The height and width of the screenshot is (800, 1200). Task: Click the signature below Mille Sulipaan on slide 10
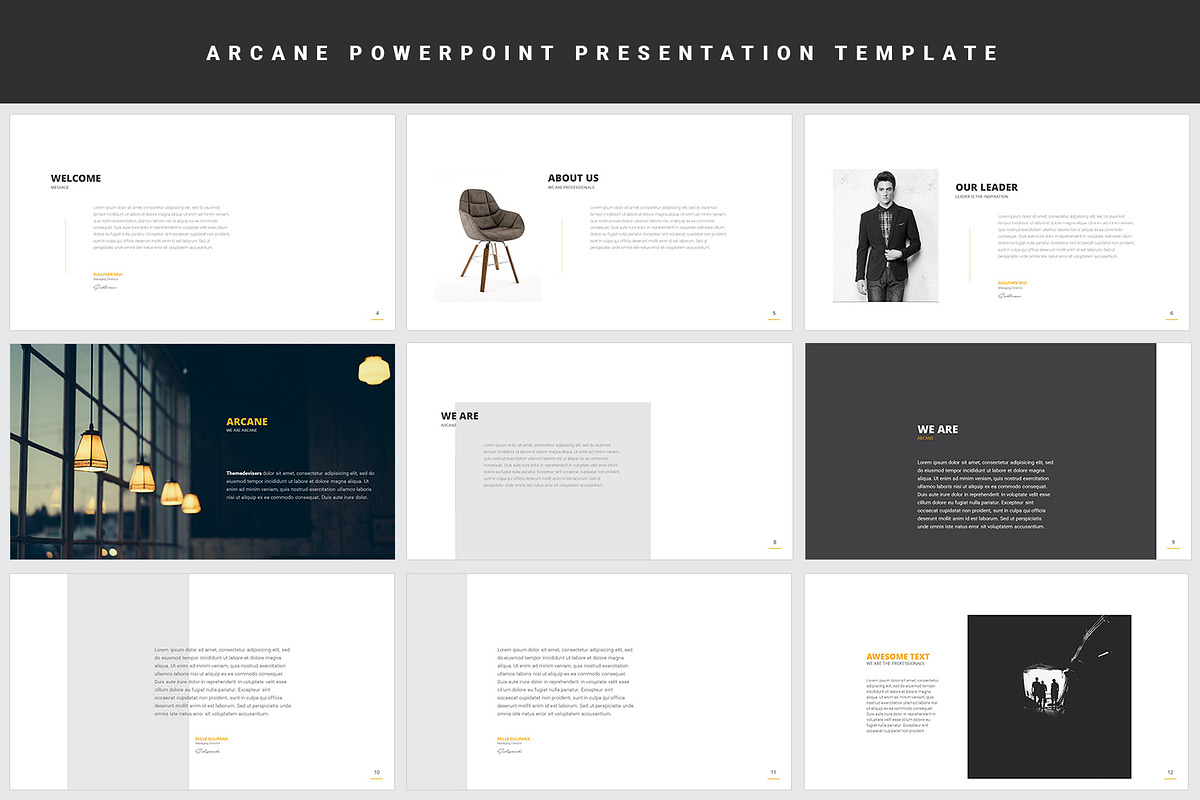(x=209, y=749)
